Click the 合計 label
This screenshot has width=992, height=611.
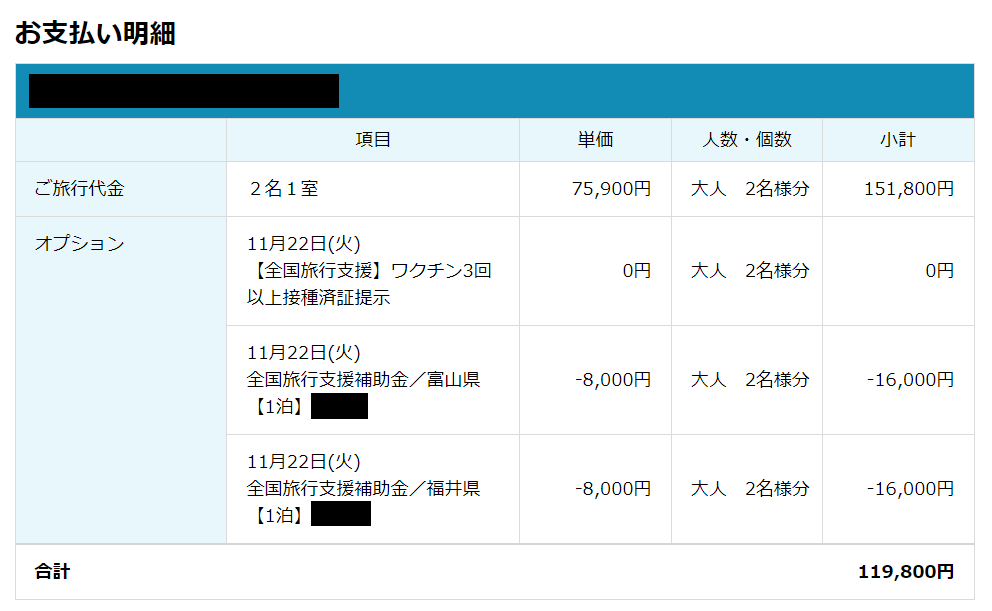(53, 572)
